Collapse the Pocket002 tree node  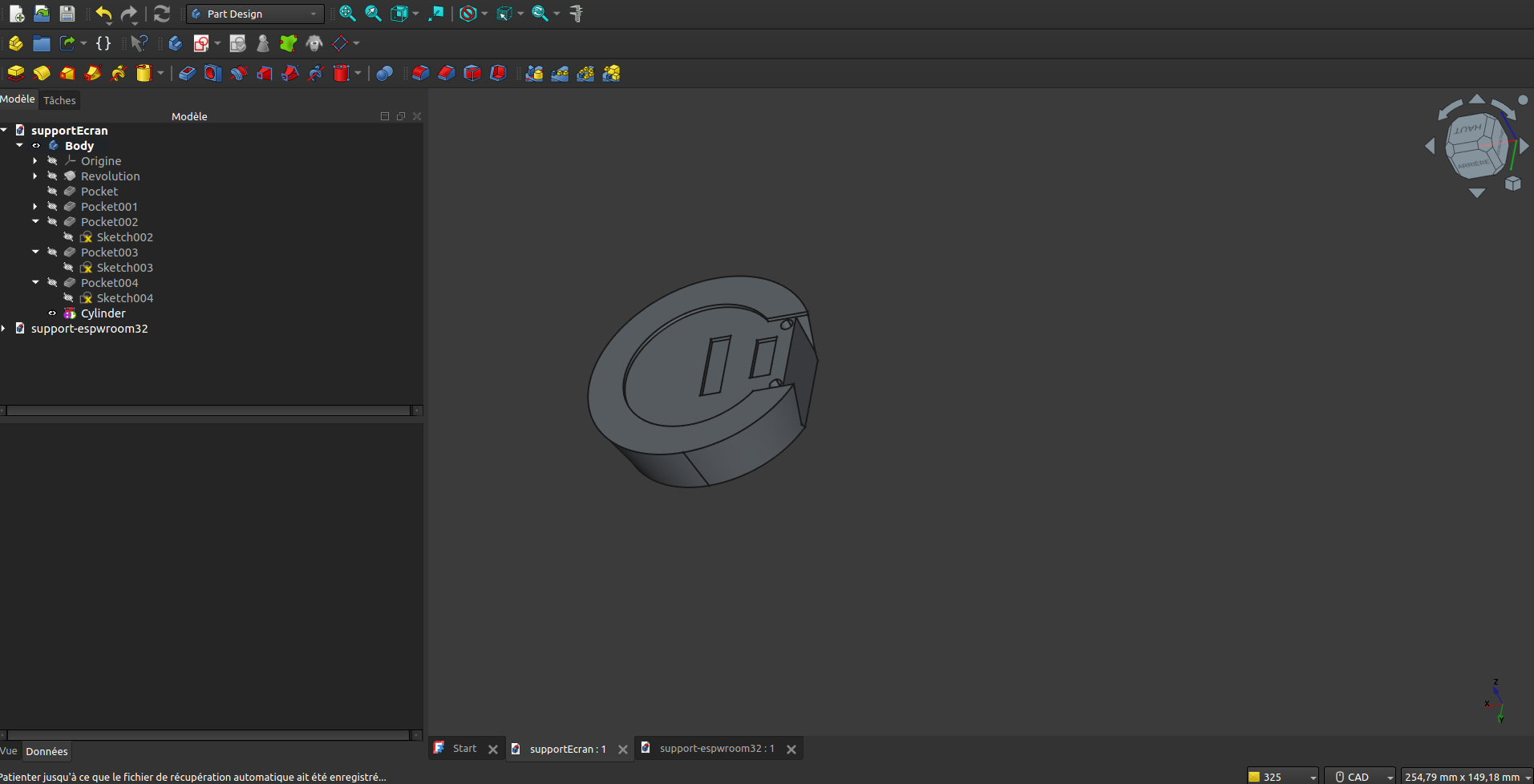coord(35,222)
